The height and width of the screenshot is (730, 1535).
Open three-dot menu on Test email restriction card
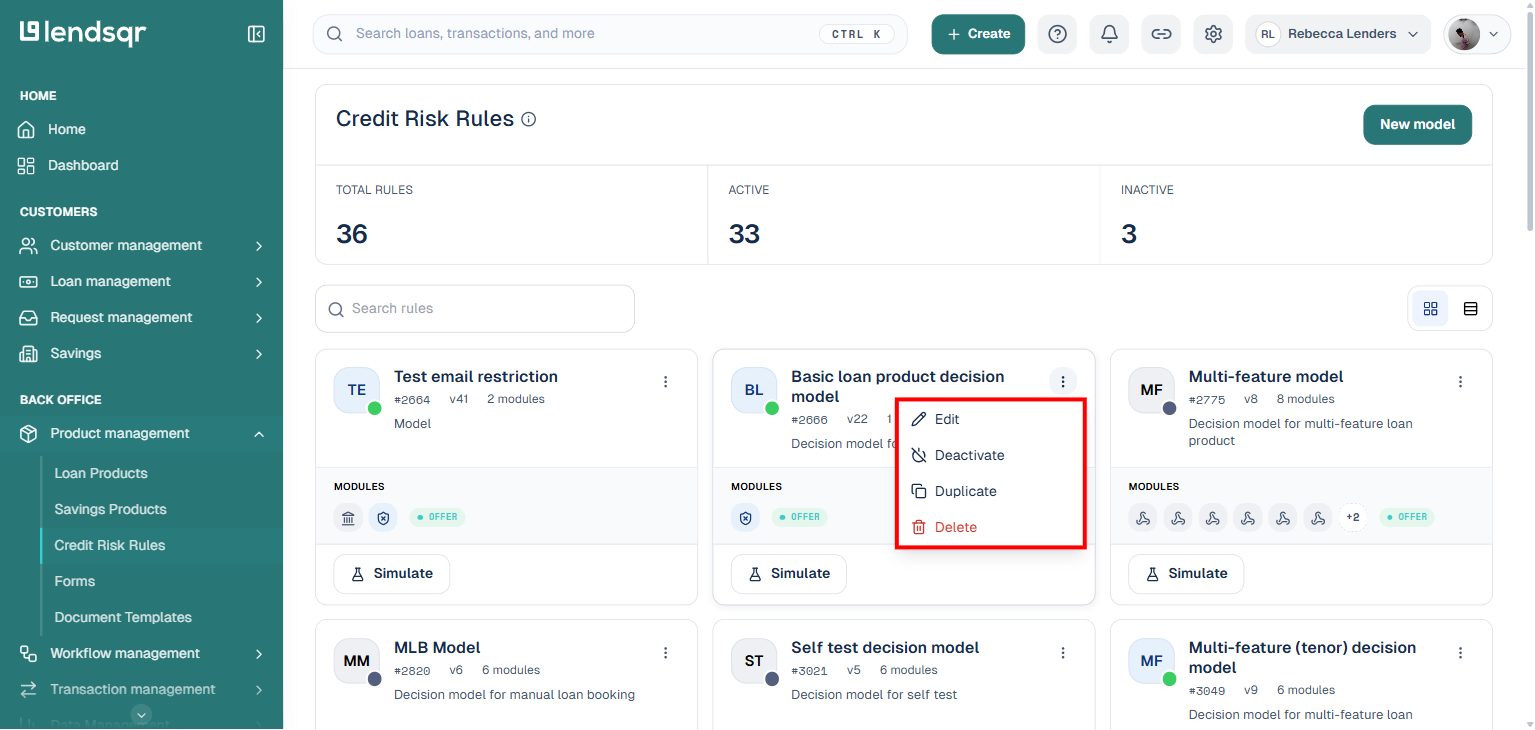[666, 381]
